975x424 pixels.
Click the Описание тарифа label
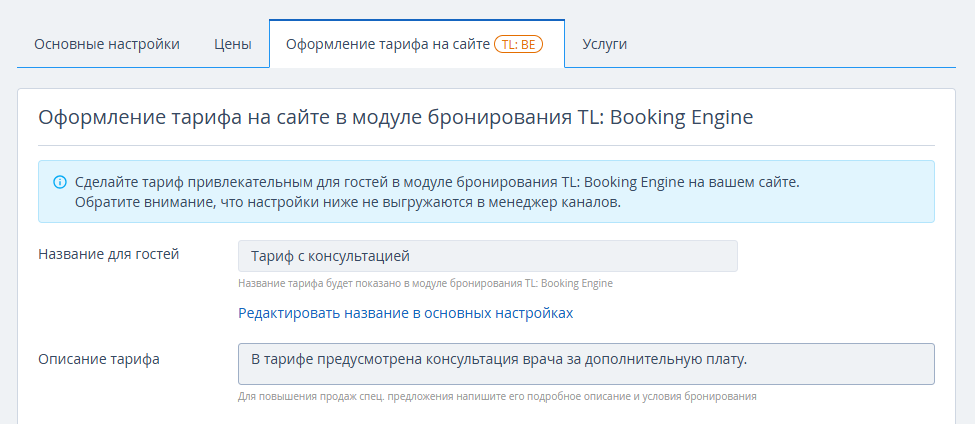pos(99,359)
